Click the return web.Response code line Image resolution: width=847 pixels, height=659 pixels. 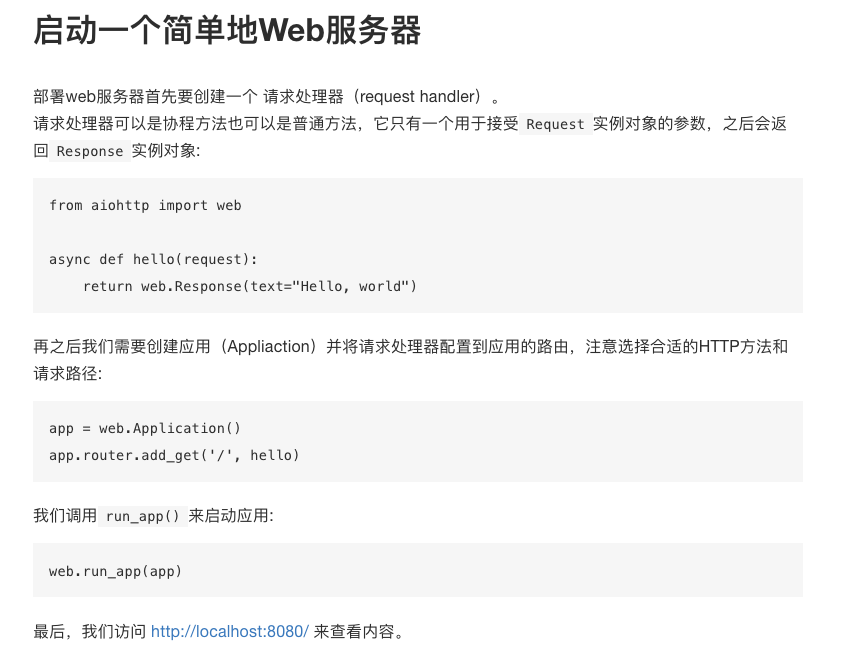[x=250, y=286]
